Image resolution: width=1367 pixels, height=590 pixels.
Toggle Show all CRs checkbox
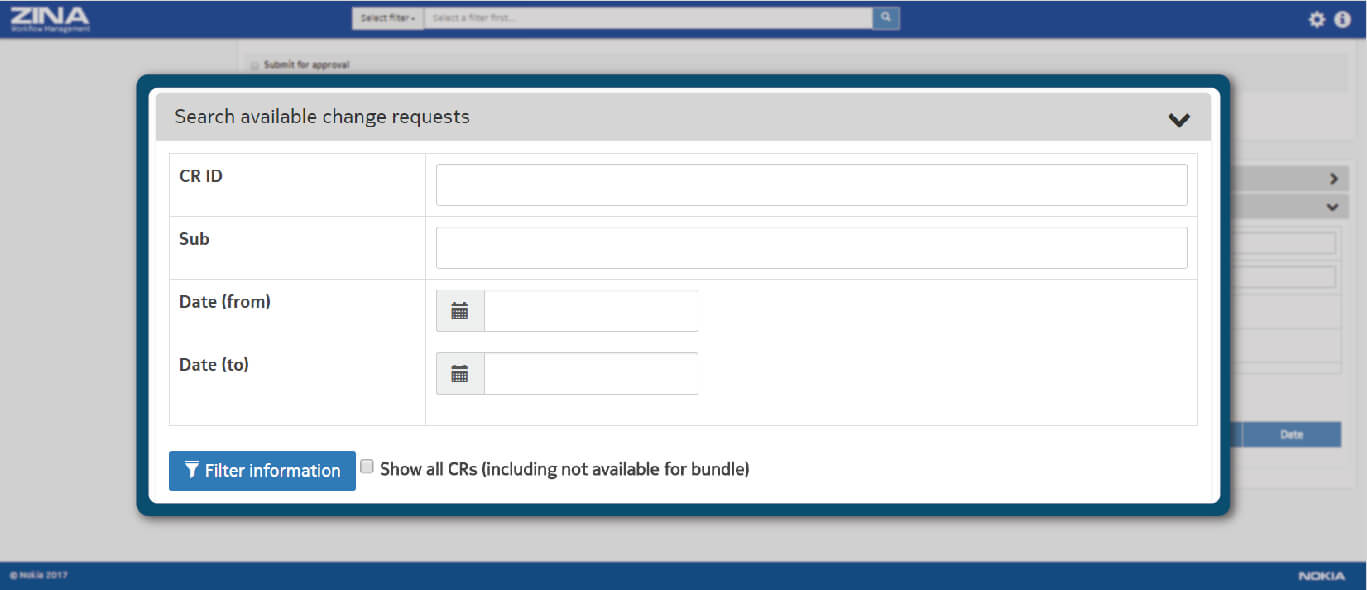367,466
